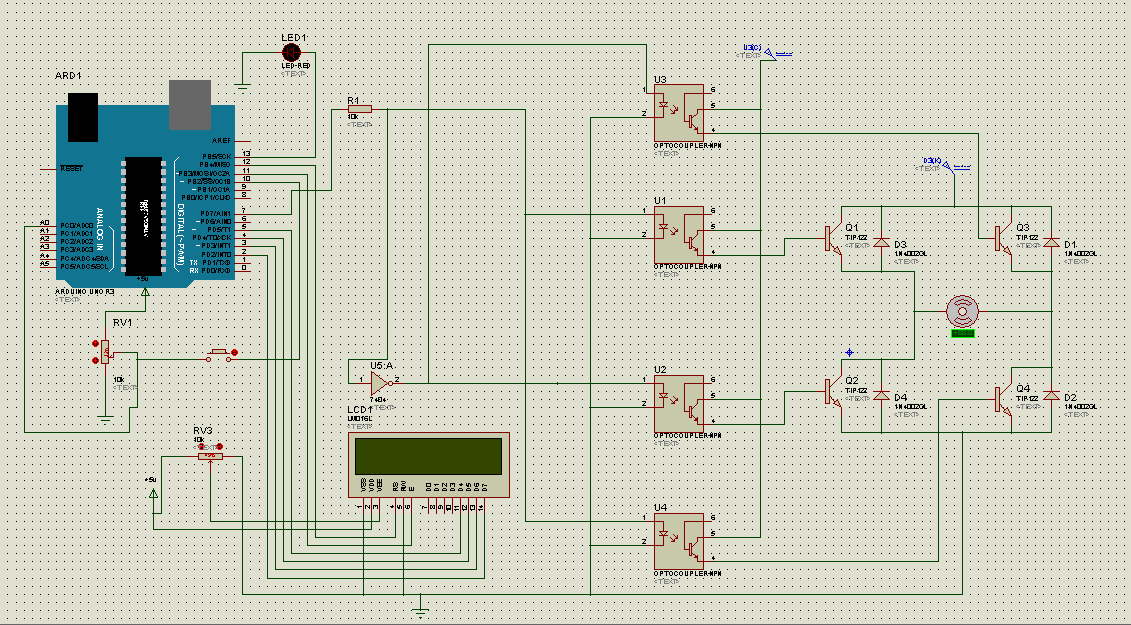1131x625 pixels.
Task: Select the +5v power terminal near RV3
Action: pyautogui.click(x=153, y=493)
